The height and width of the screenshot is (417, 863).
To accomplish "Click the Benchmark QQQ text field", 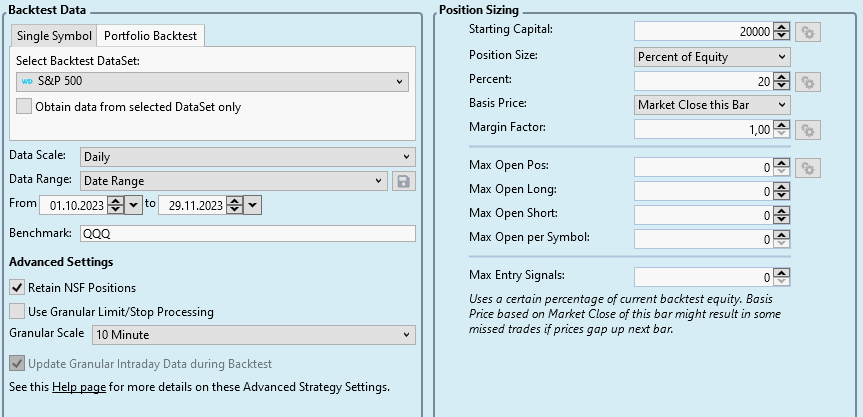I will [247, 234].
